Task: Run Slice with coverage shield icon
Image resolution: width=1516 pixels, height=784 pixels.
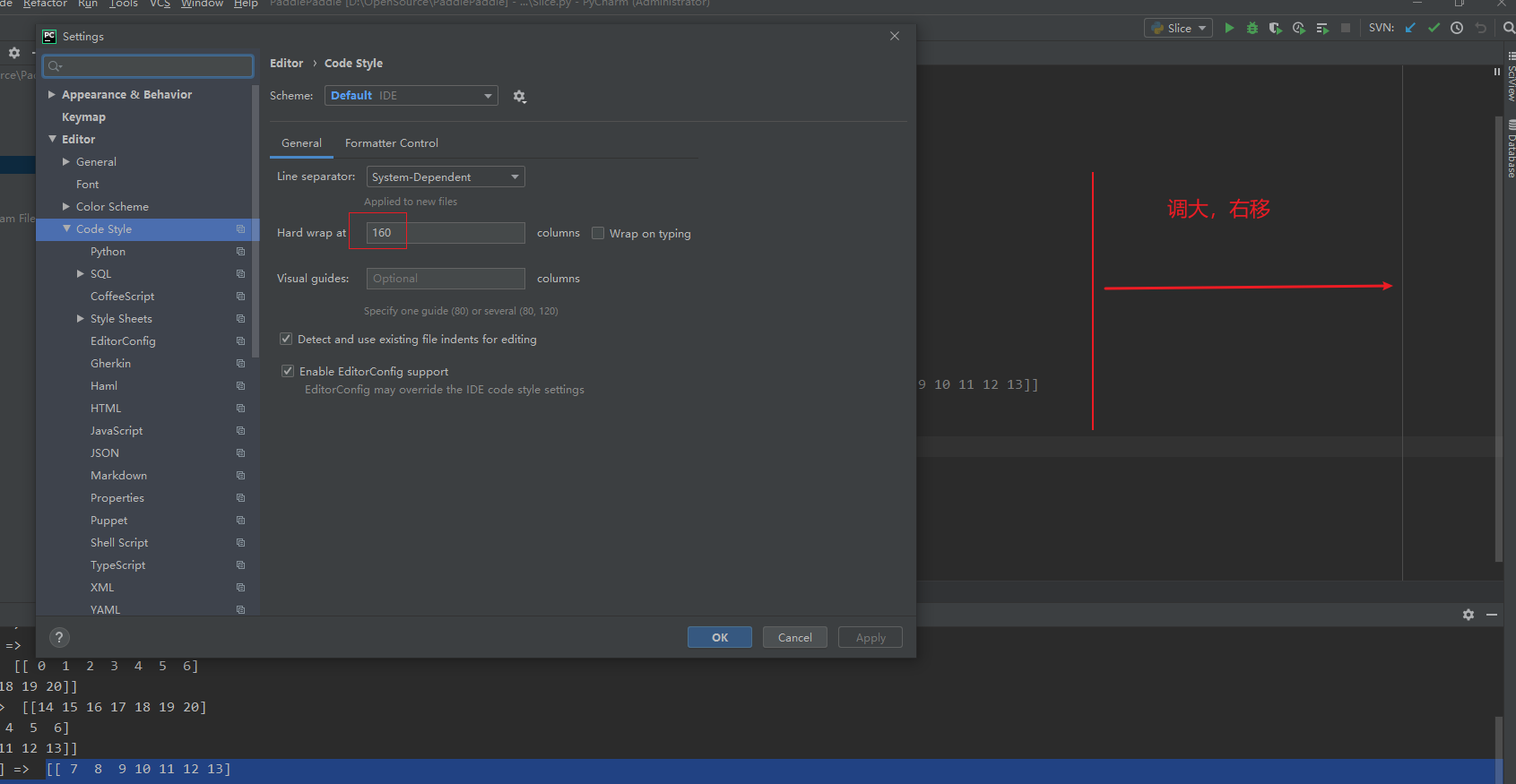Action: pos(1276,28)
